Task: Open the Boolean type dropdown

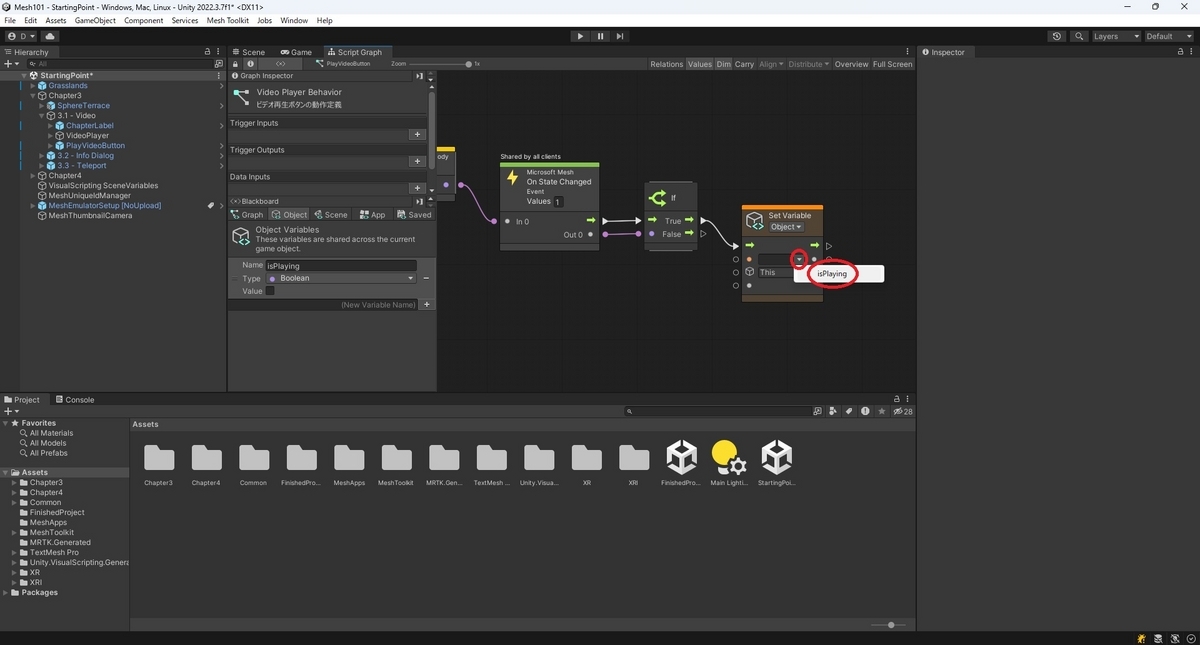Action: click(341, 279)
